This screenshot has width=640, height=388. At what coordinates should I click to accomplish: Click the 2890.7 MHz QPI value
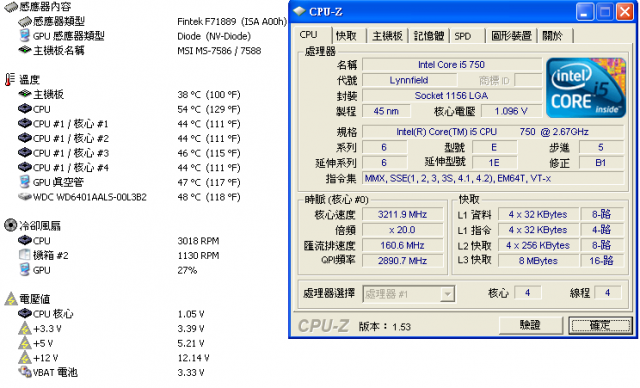402,261
